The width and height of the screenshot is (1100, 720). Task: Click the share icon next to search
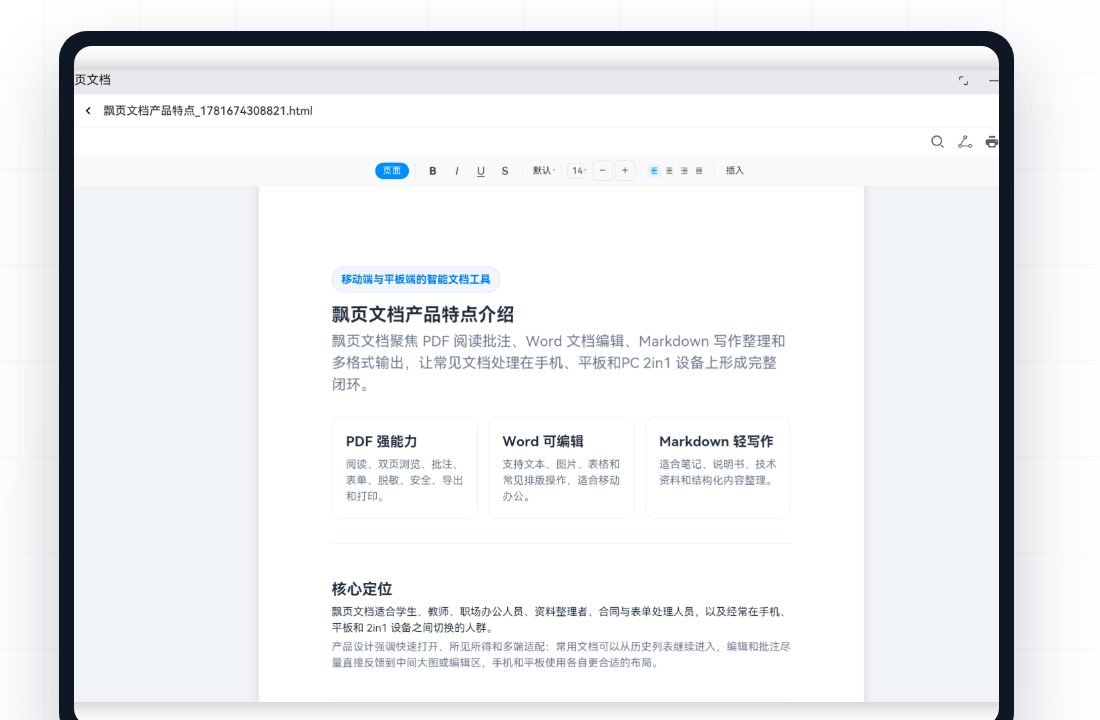(x=965, y=142)
